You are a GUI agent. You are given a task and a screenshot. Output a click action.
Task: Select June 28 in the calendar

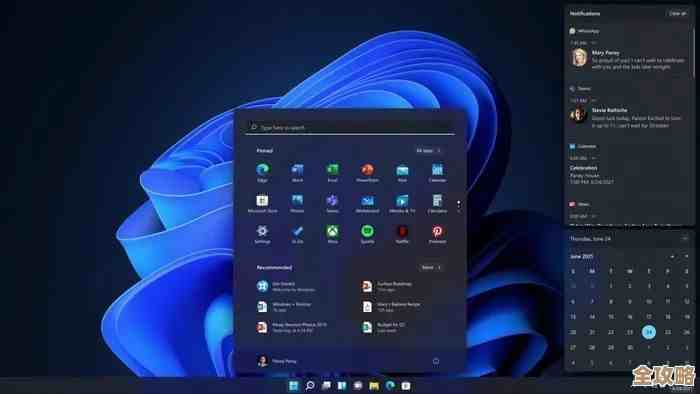tap(592, 347)
